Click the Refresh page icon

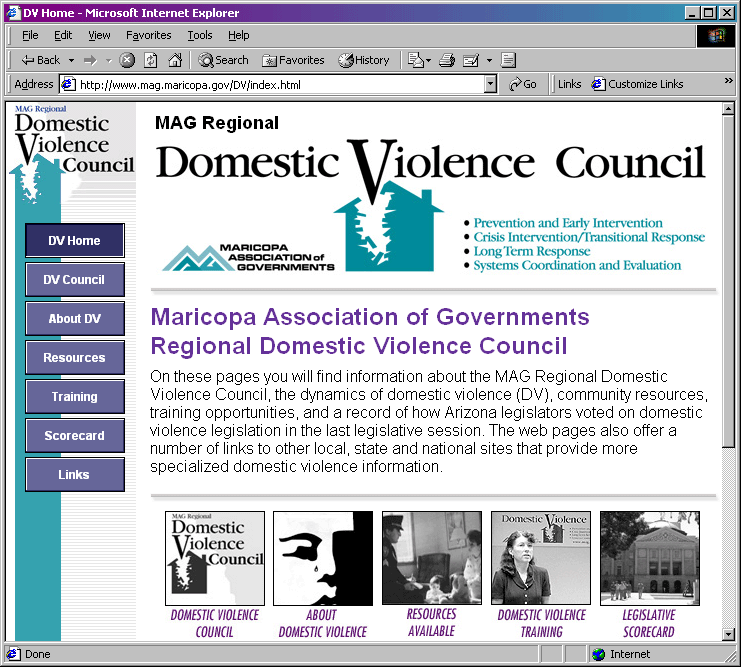pyautogui.click(x=151, y=60)
